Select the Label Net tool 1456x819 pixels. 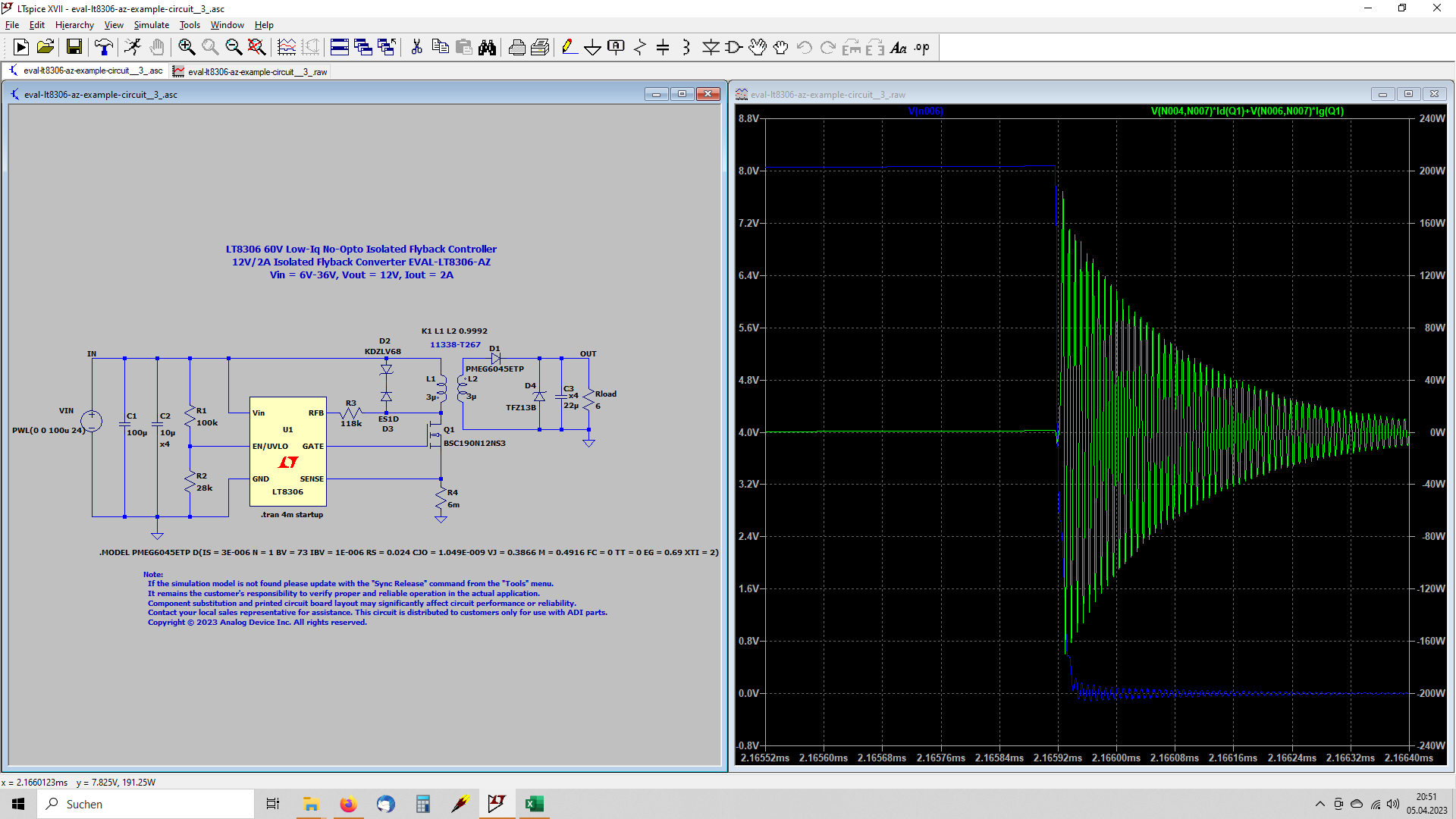pos(617,47)
